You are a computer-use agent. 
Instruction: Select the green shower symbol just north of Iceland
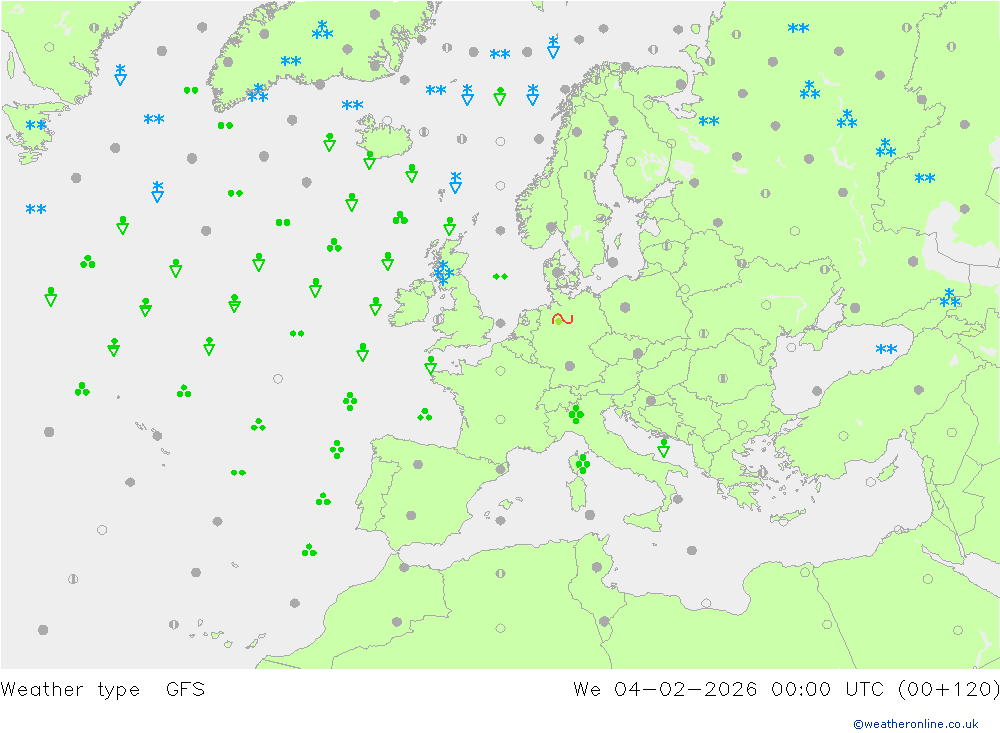pyautogui.click(x=330, y=142)
